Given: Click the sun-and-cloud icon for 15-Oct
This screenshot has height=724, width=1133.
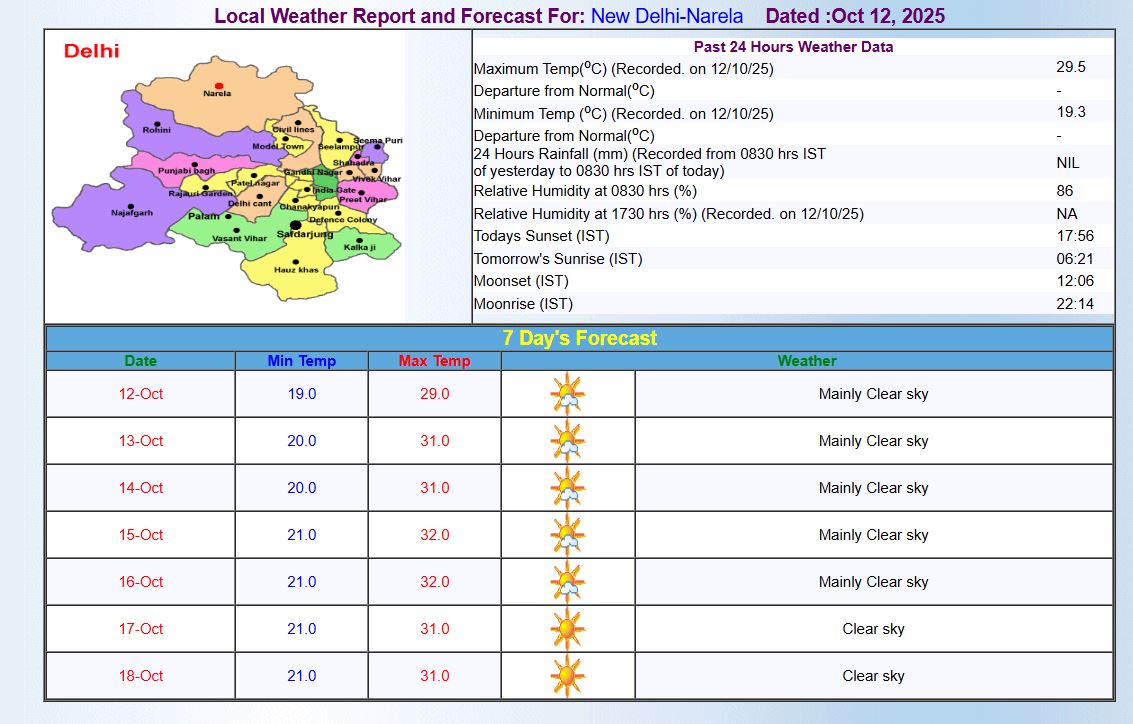Looking at the screenshot, I should click(x=567, y=535).
